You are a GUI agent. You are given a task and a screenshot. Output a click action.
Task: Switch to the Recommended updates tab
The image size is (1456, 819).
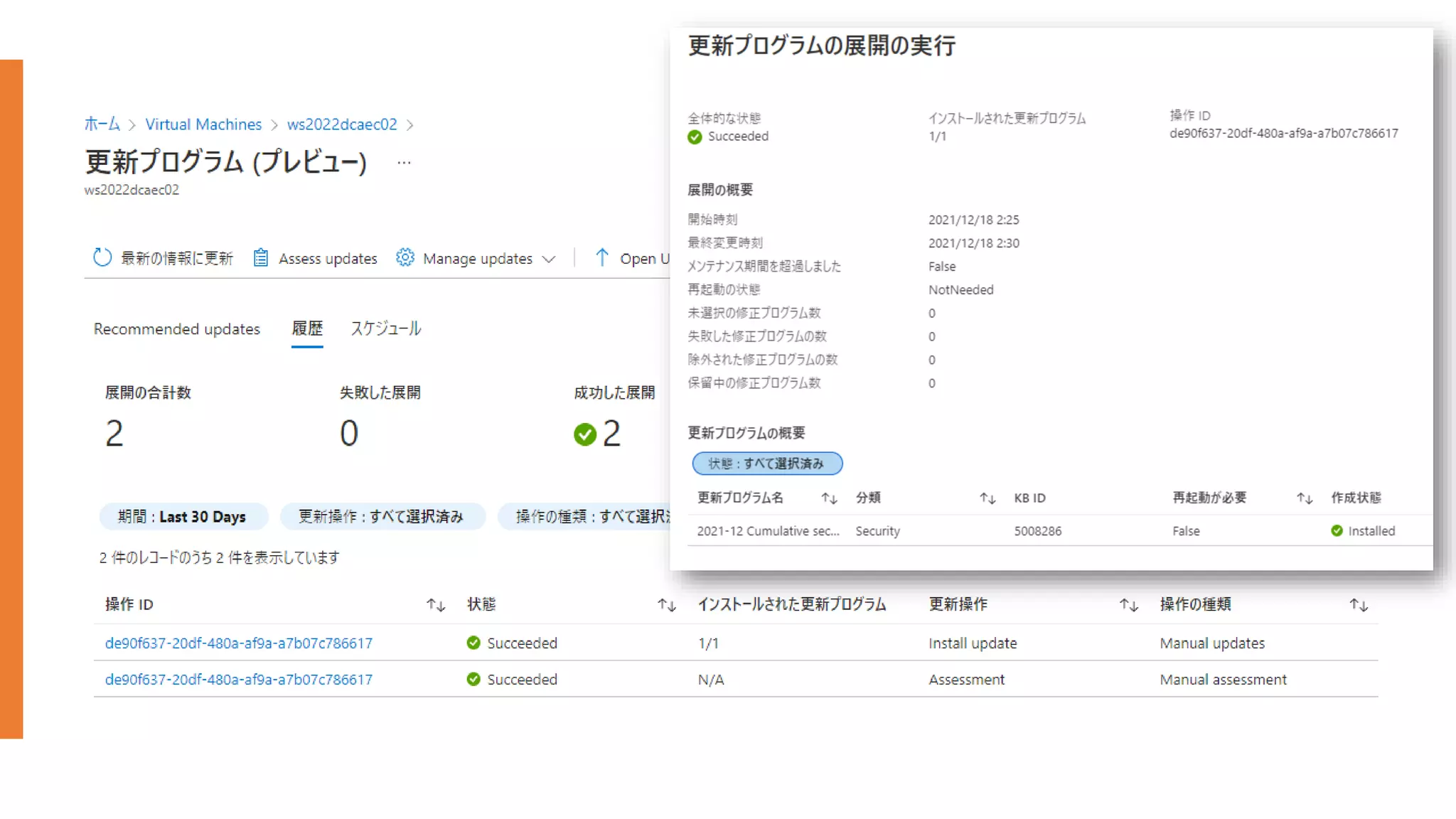[177, 329]
